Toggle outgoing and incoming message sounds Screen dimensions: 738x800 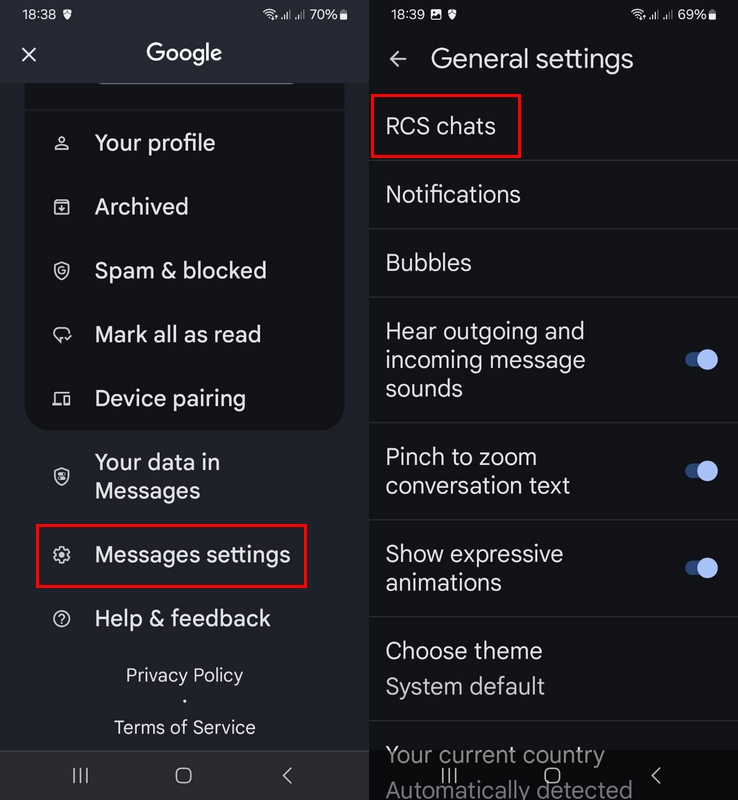tap(701, 360)
